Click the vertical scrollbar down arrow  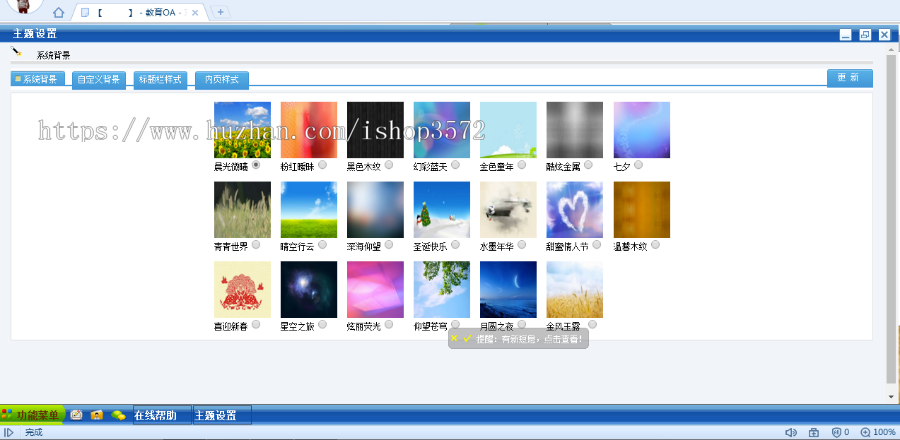click(x=891, y=396)
